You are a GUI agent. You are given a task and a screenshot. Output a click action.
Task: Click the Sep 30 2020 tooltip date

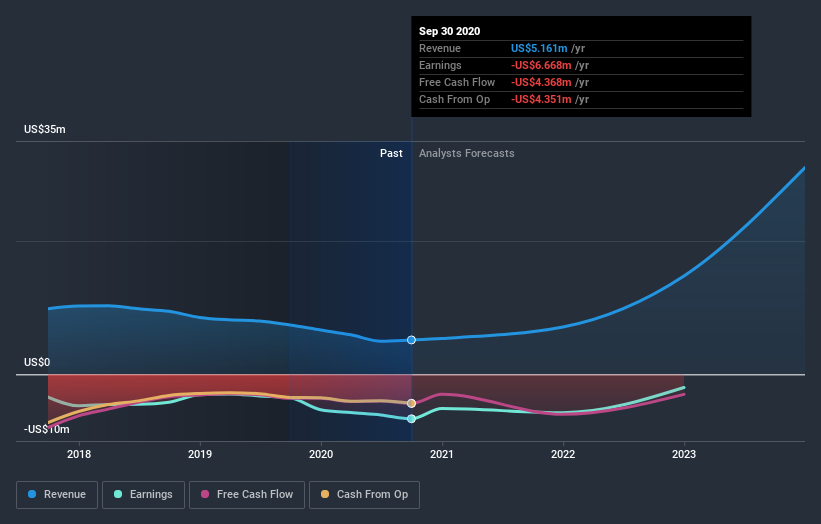(x=449, y=31)
